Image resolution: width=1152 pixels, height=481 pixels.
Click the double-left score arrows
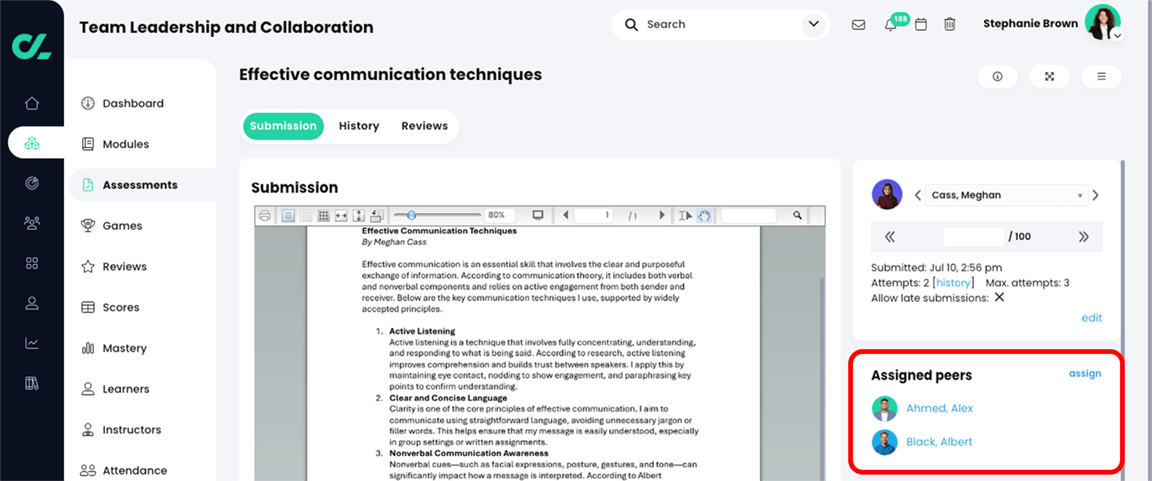pos(890,236)
